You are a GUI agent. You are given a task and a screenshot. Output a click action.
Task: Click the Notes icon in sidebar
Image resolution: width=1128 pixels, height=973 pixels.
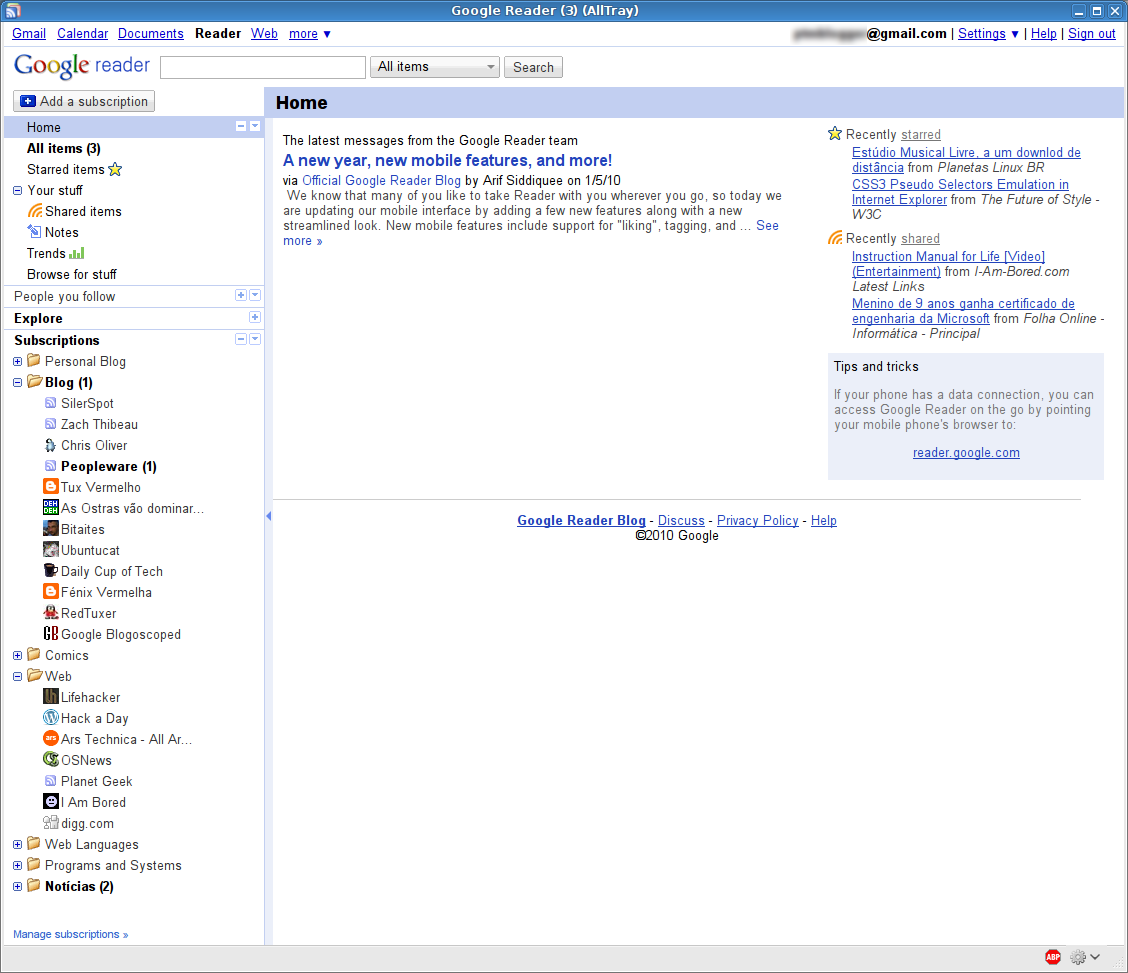(35, 232)
